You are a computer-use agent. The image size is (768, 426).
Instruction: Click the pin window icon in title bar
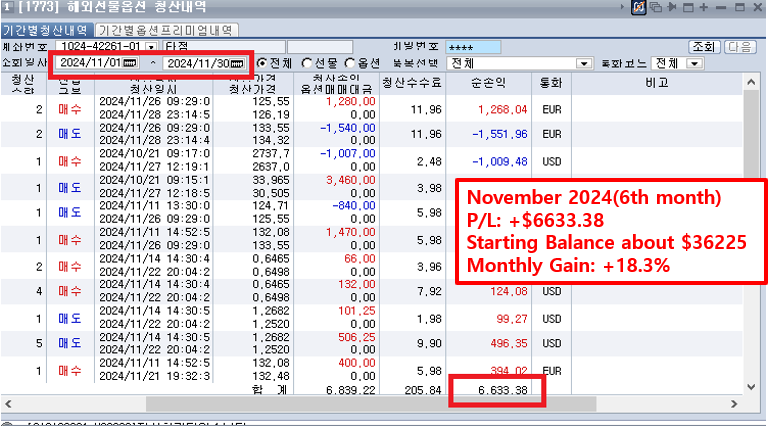(671, 8)
